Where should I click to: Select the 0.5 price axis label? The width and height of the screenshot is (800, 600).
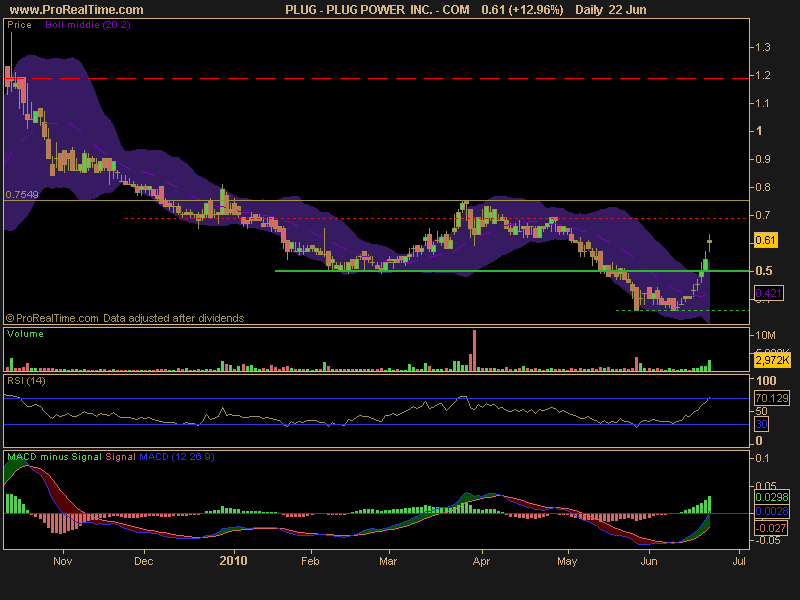[x=764, y=271]
